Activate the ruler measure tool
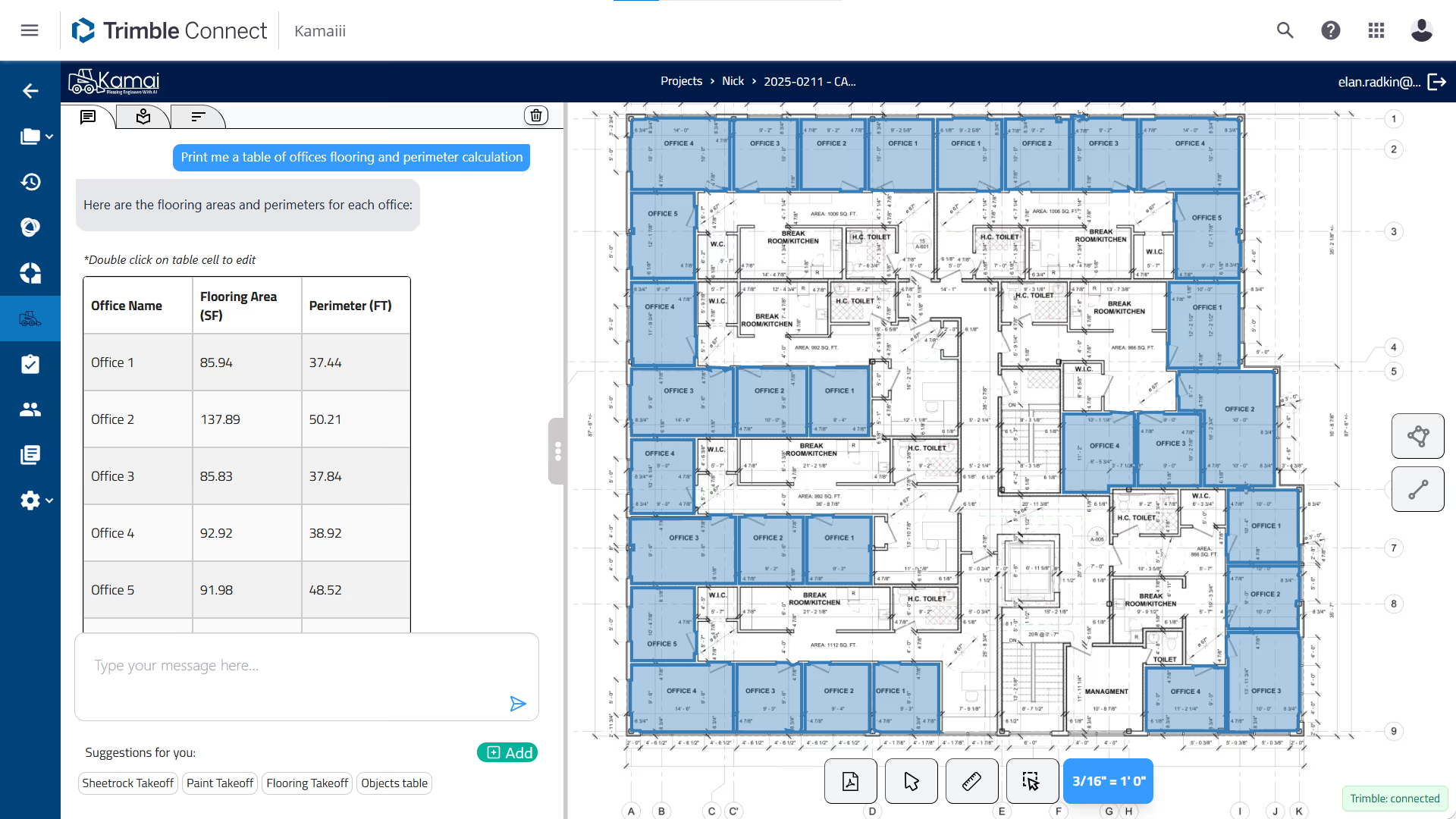The image size is (1456, 819). coord(971,781)
